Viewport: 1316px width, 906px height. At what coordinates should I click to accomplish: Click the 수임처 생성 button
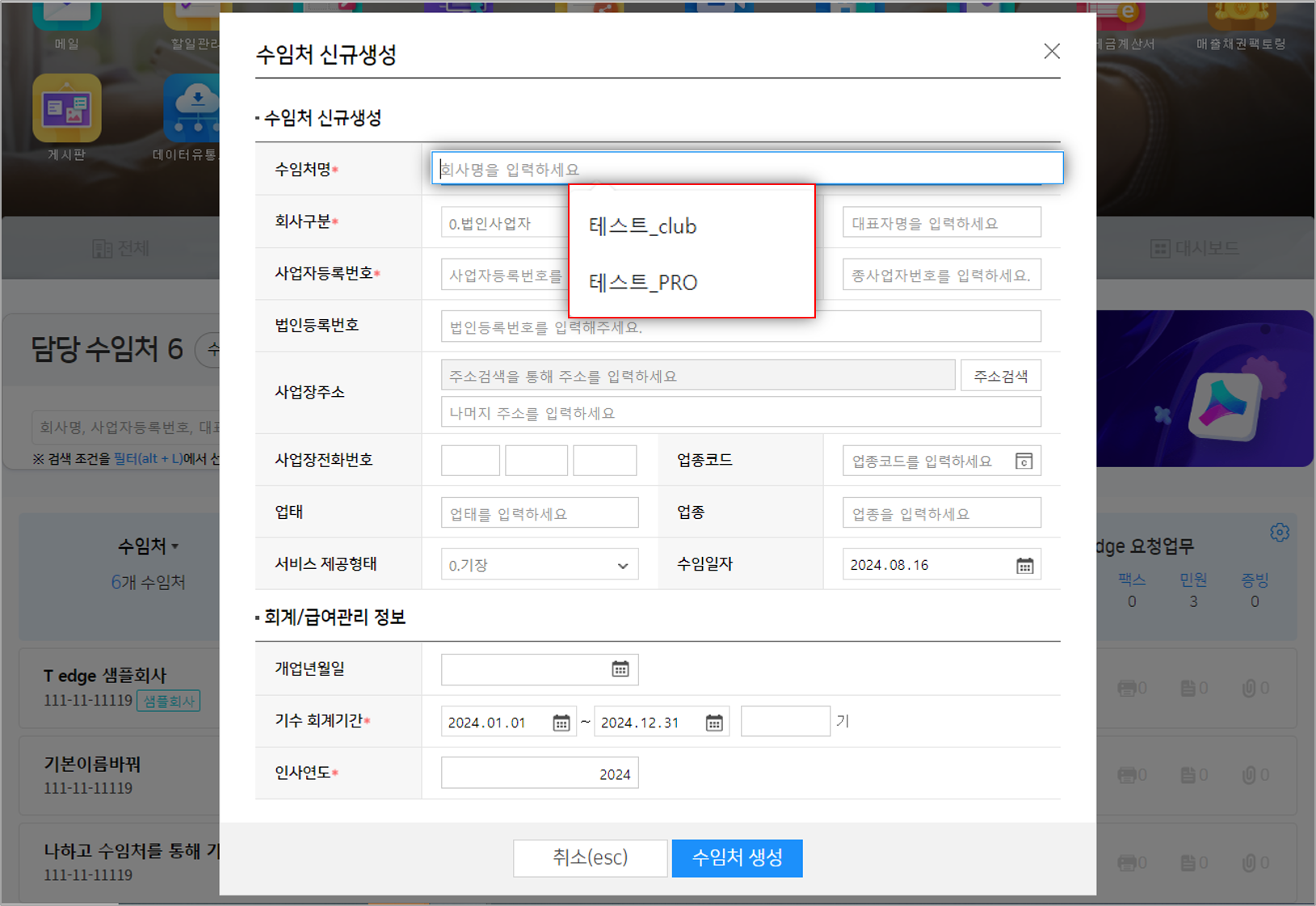pyautogui.click(x=736, y=858)
